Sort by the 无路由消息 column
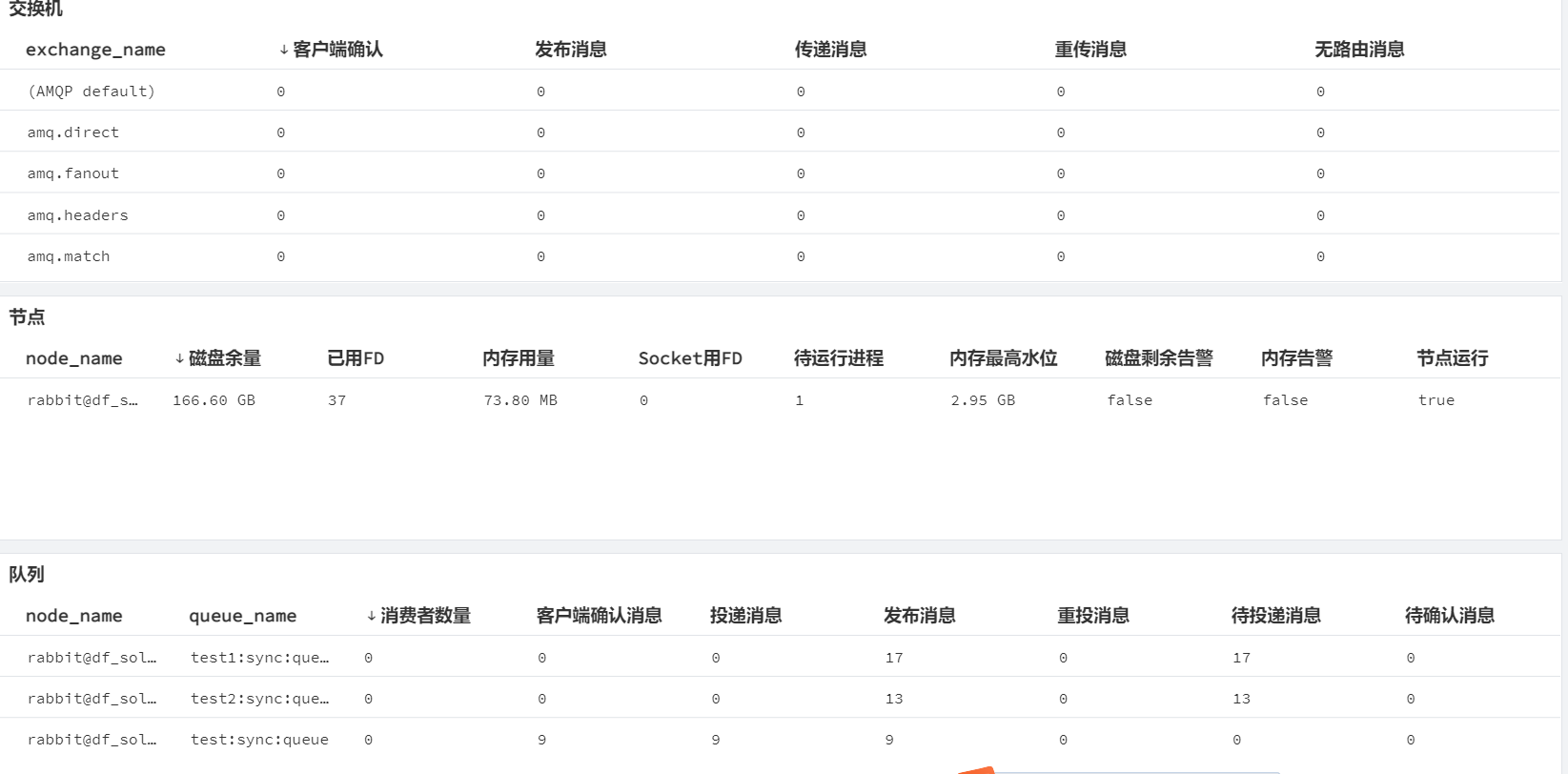The width and height of the screenshot is (1568, 774). tap(1359, 50)
